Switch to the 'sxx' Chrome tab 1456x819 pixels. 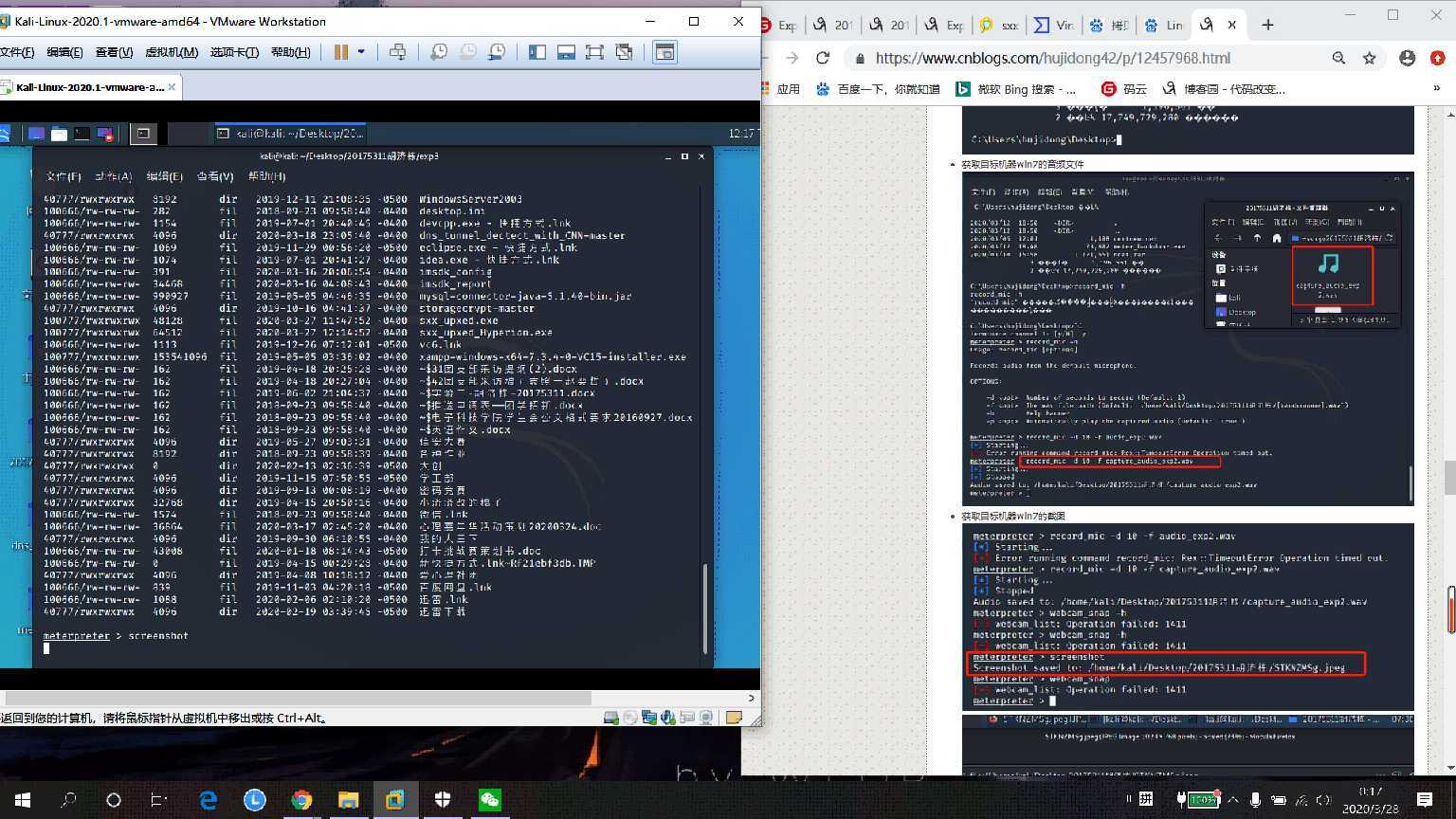coord(998,26)
